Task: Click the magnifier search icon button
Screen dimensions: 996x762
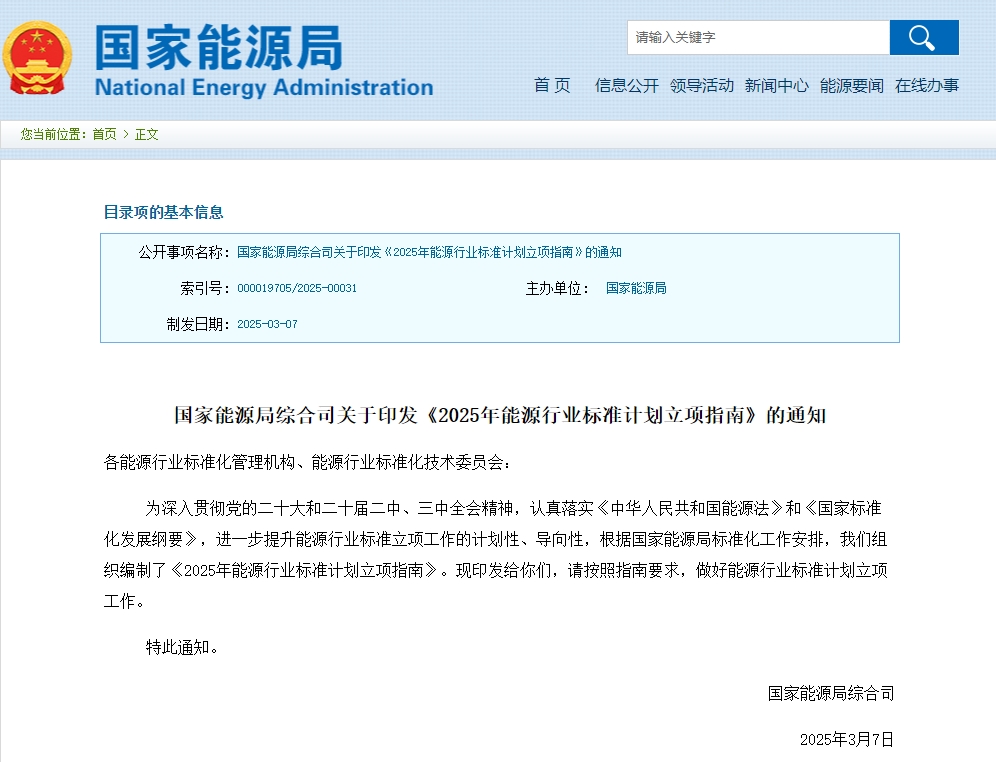Action: tap(924, 37)
